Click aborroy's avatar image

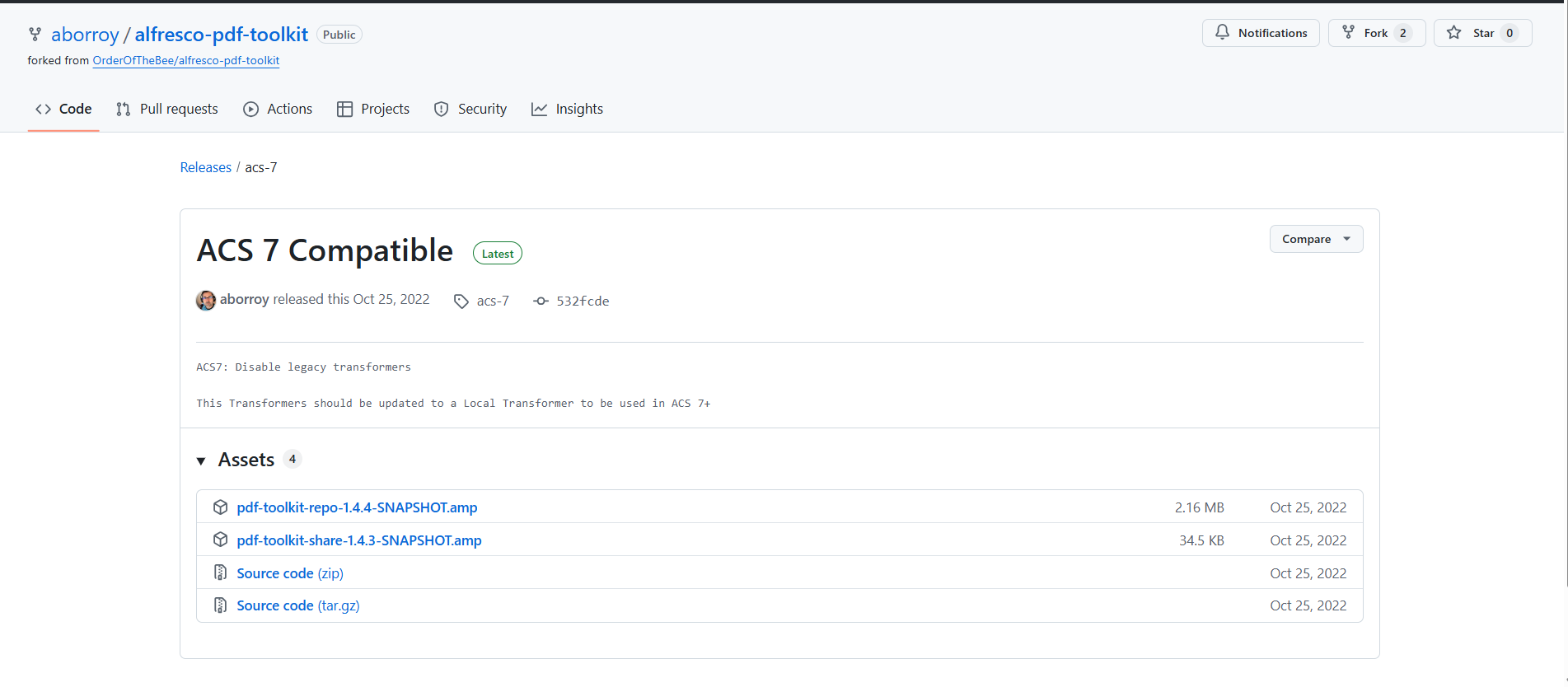[206, 300]
